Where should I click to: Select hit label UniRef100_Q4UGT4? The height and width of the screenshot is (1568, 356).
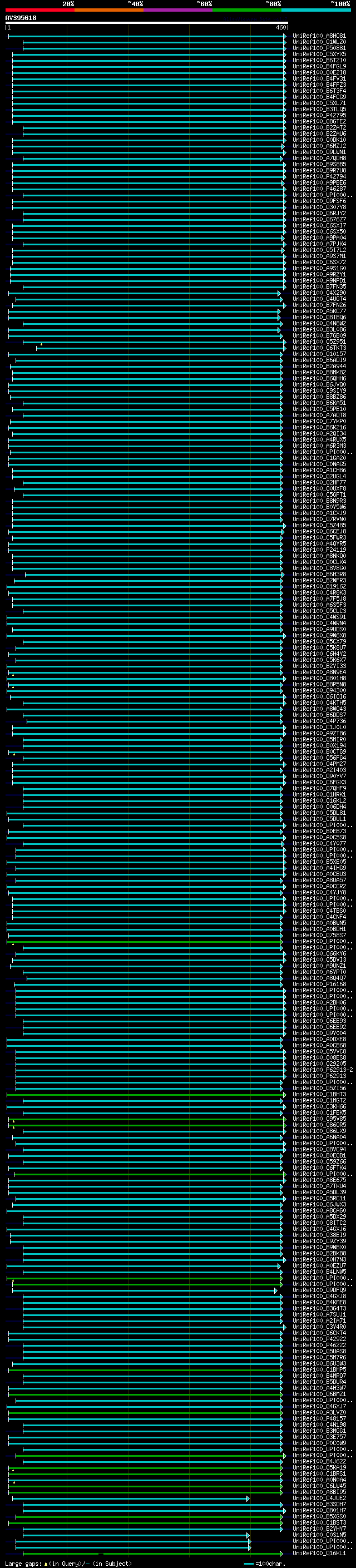(319, 299)
